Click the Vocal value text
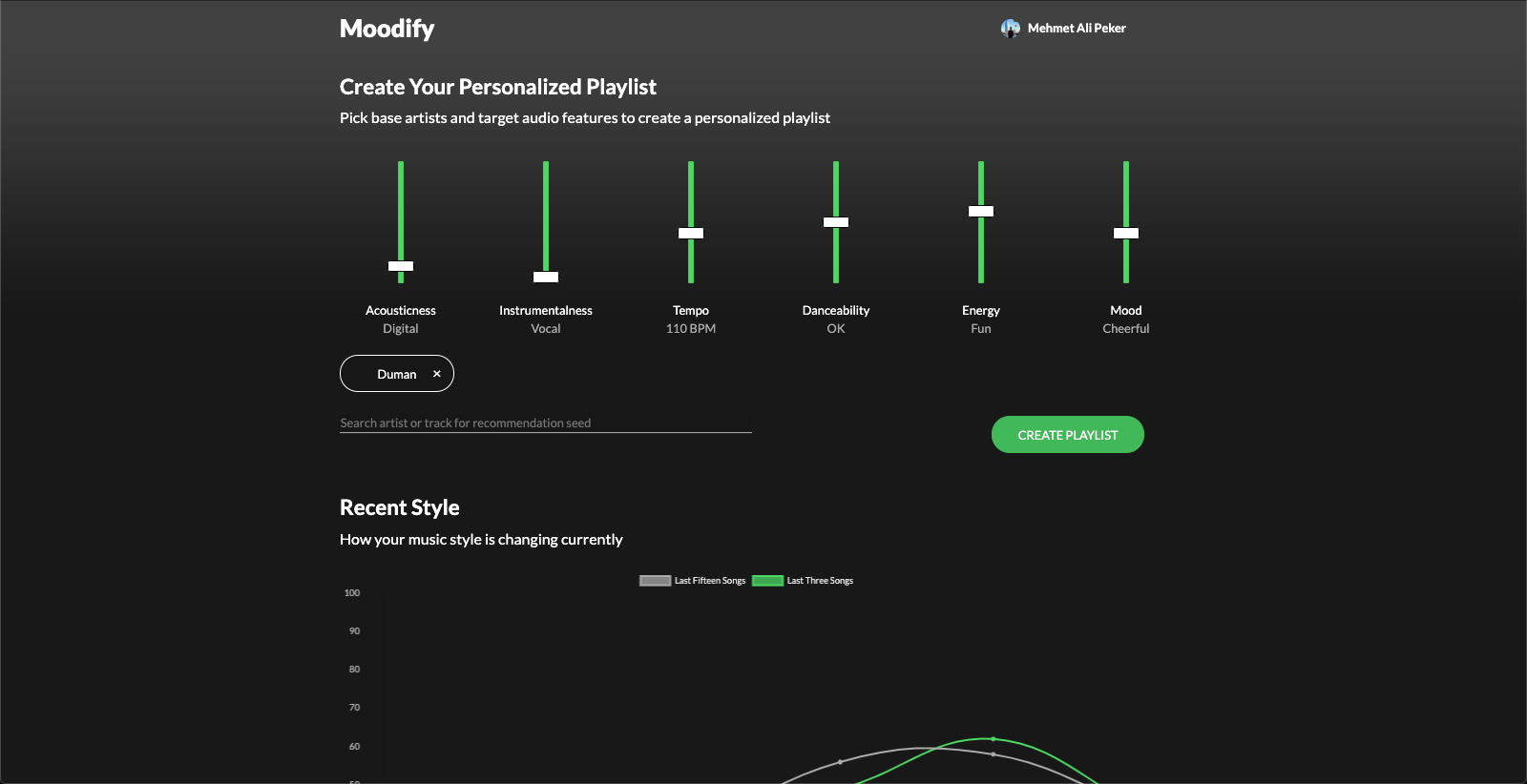The width and height of the screenshot is (1527, 784). [x=546, y=329]
